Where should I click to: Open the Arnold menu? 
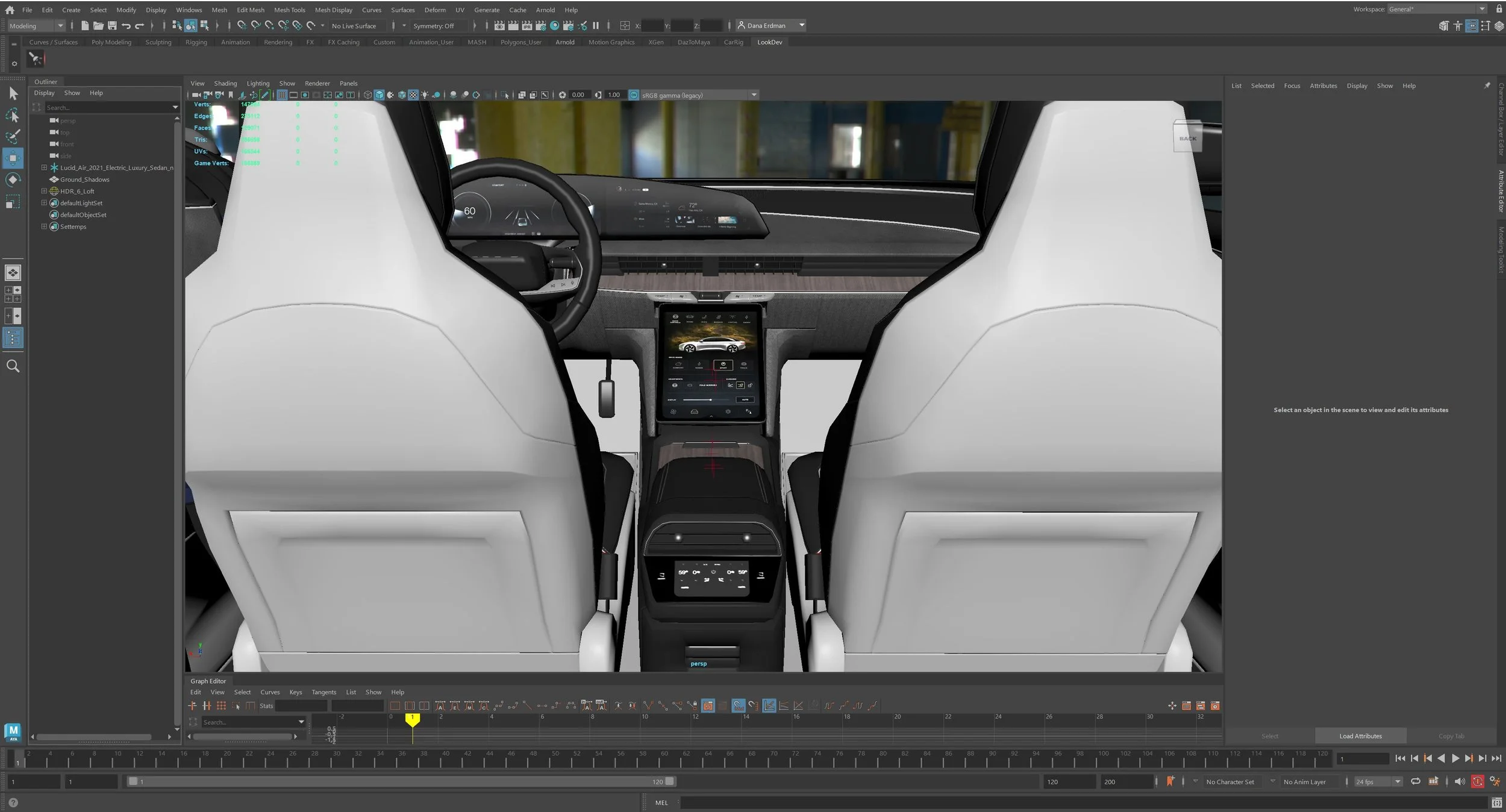545,10
